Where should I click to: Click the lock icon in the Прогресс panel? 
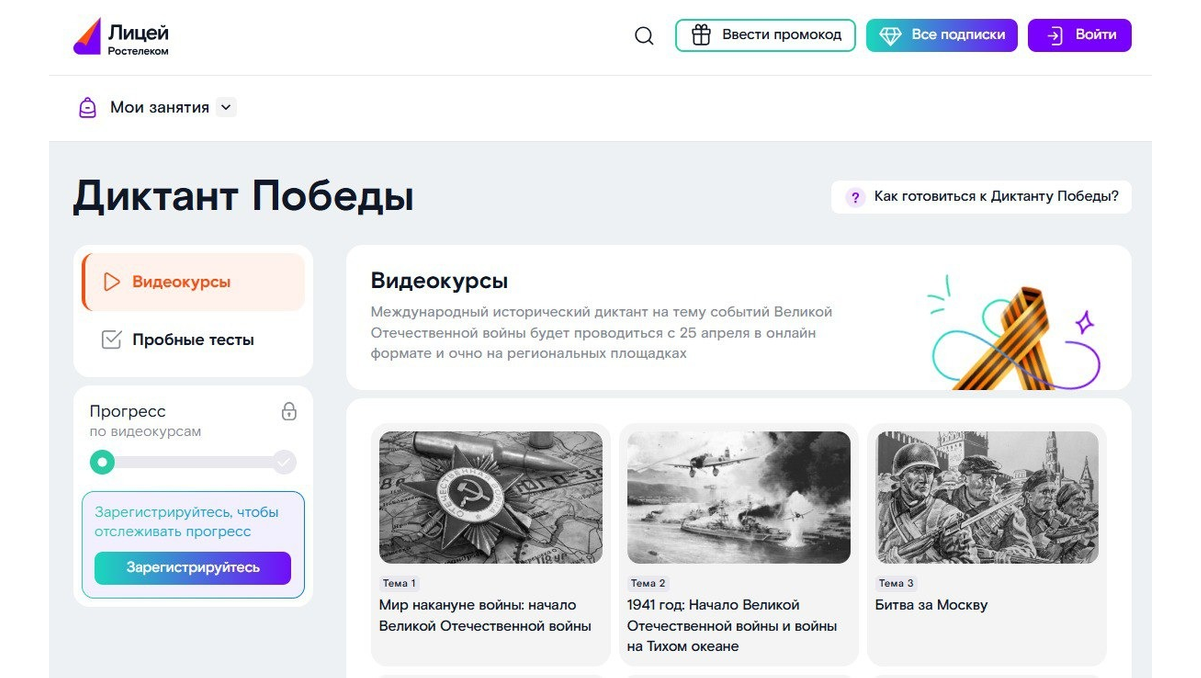[289, 411]
